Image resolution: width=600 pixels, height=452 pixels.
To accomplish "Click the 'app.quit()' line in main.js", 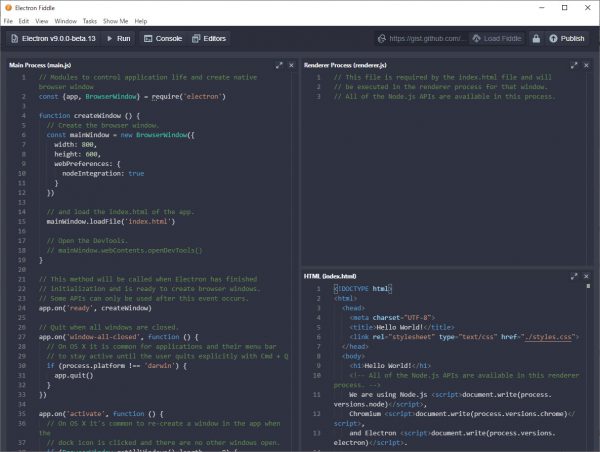I will (x=73, y=375).
